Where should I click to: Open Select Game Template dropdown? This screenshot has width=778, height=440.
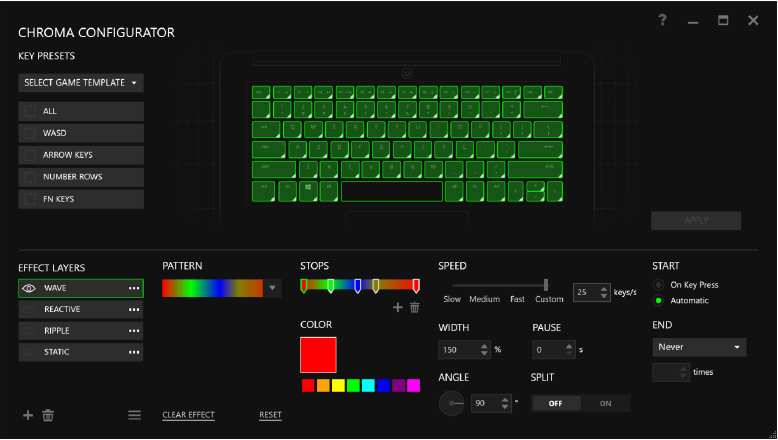tap(81, 83)
